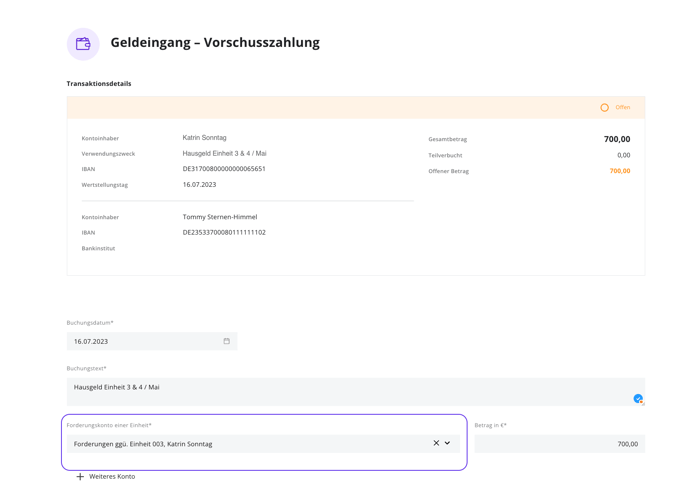Click the plus icon next to Weiteres Konto
Screen dimensions: 688x499
pyautogui.click(x=80, y=477)
